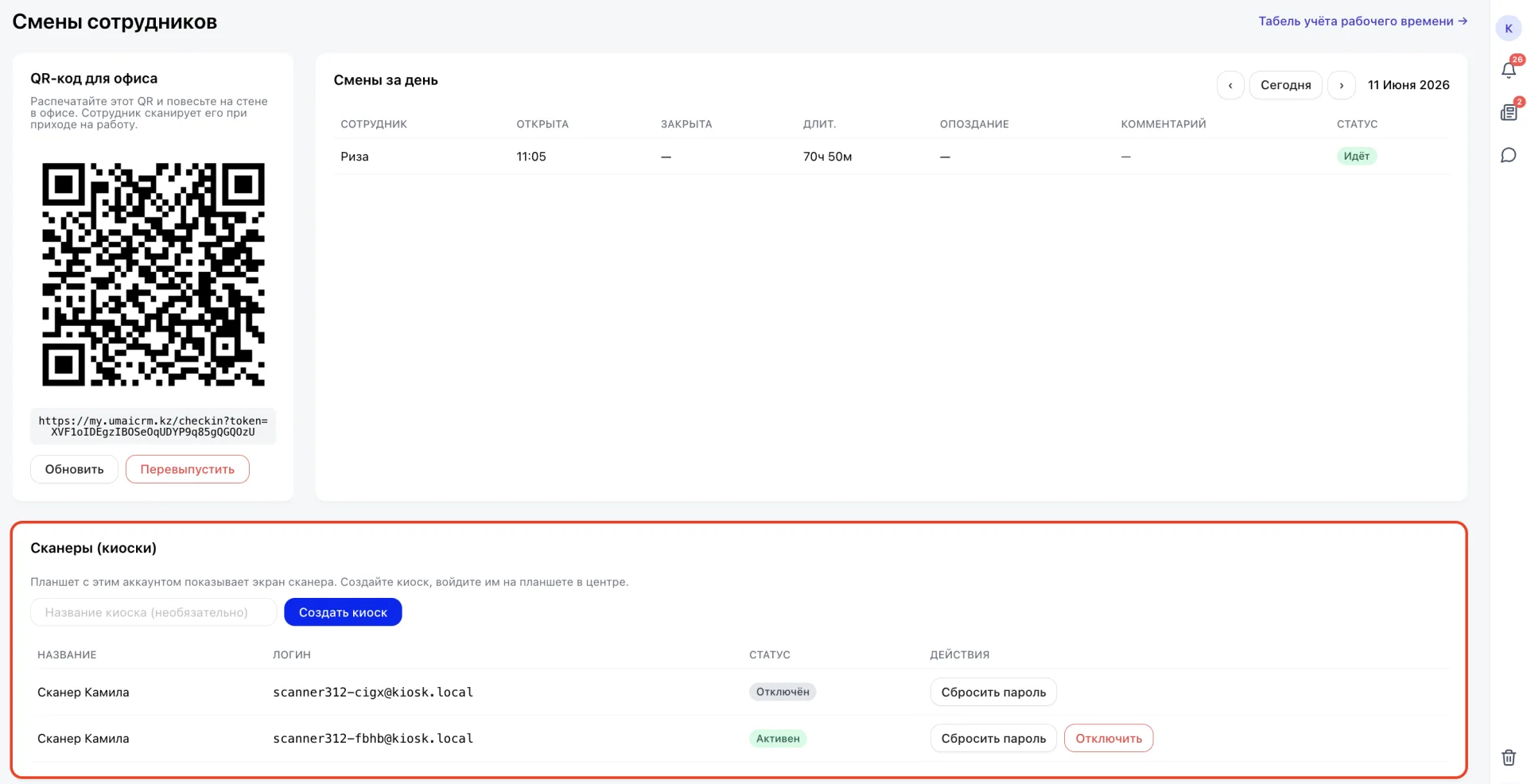Click Сканер Камила in the Активен row
Viewport: 1527px width, 784px height.
pos(84,739)
